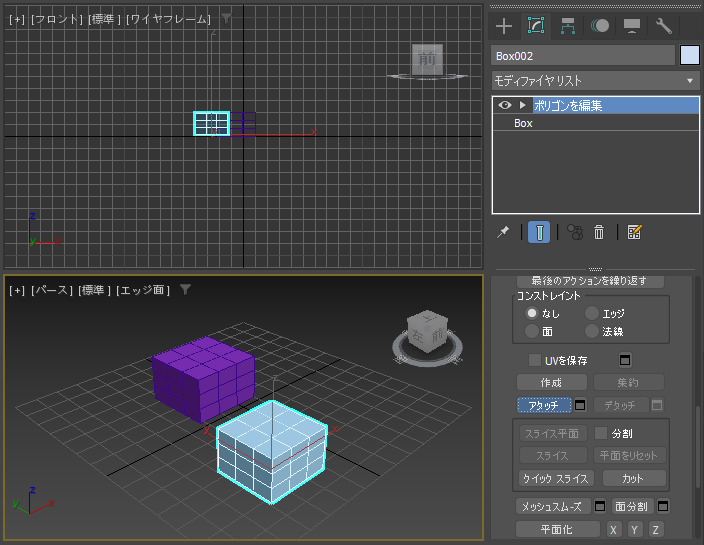Open the perspective viewport [標準] menu
Screen dimensions: 704x545
94,290
